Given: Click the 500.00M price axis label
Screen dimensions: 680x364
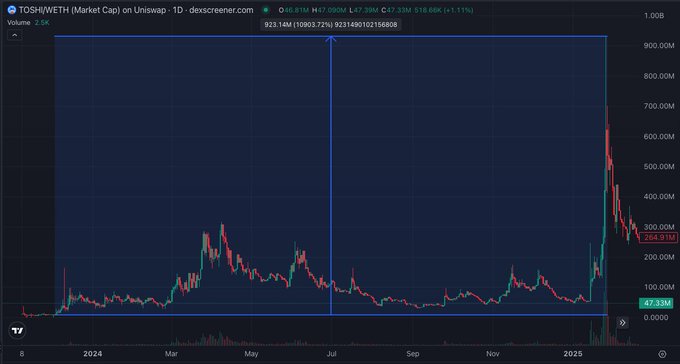Looking at the screenshot, I should pos(659,166).
